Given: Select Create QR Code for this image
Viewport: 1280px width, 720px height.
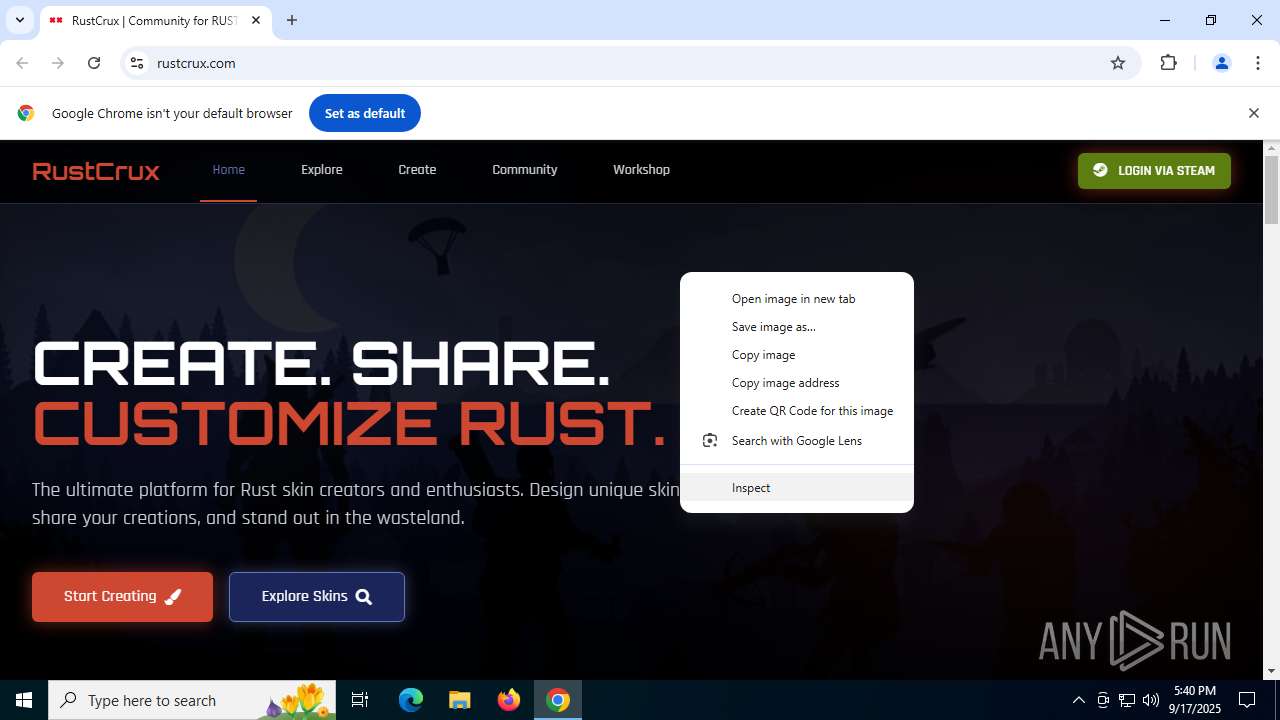Looking at the screenshot, I should pos(797,411).
